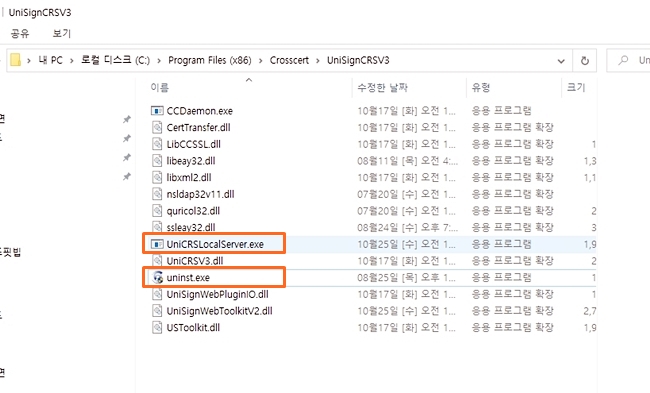Sort by the 수정한 날짜 column header

click(383, 87)
